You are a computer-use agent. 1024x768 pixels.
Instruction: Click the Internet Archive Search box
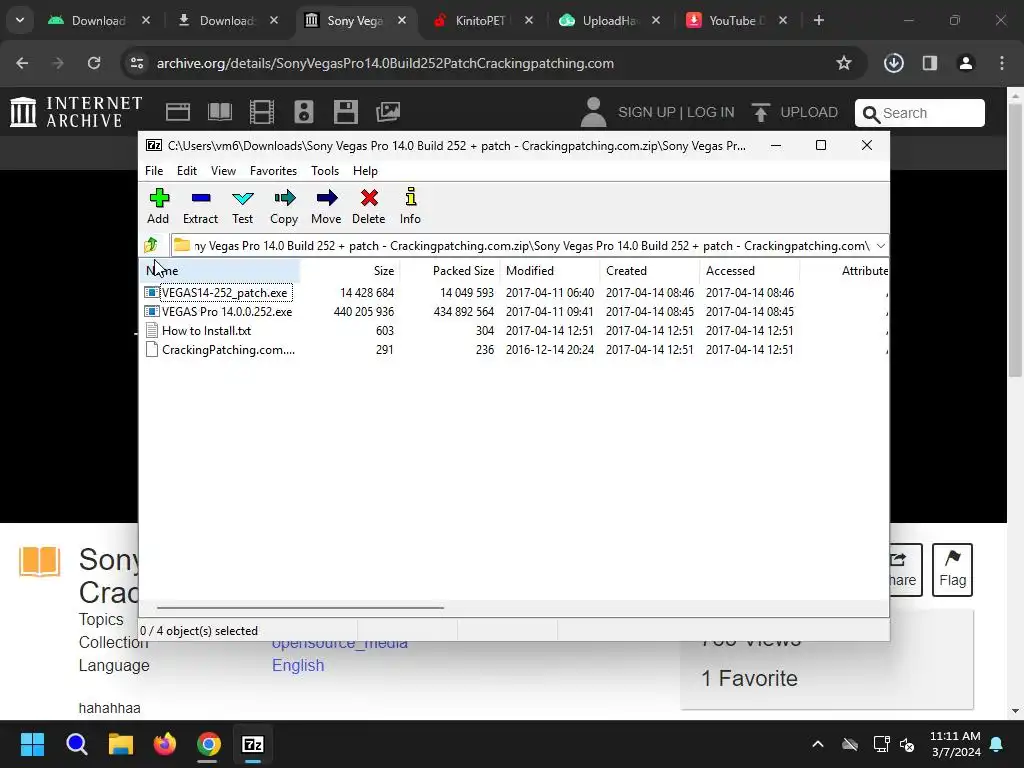[x=920, y=113]
